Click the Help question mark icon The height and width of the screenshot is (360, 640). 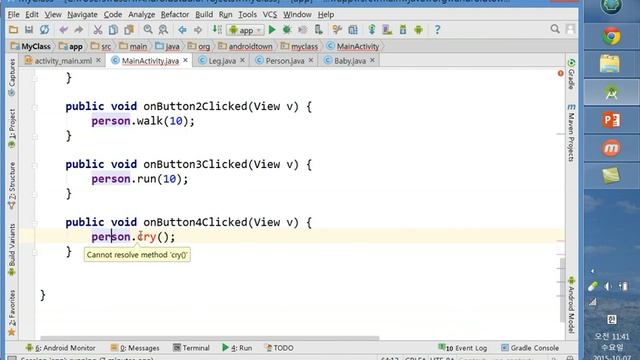(x=437, y=30)
